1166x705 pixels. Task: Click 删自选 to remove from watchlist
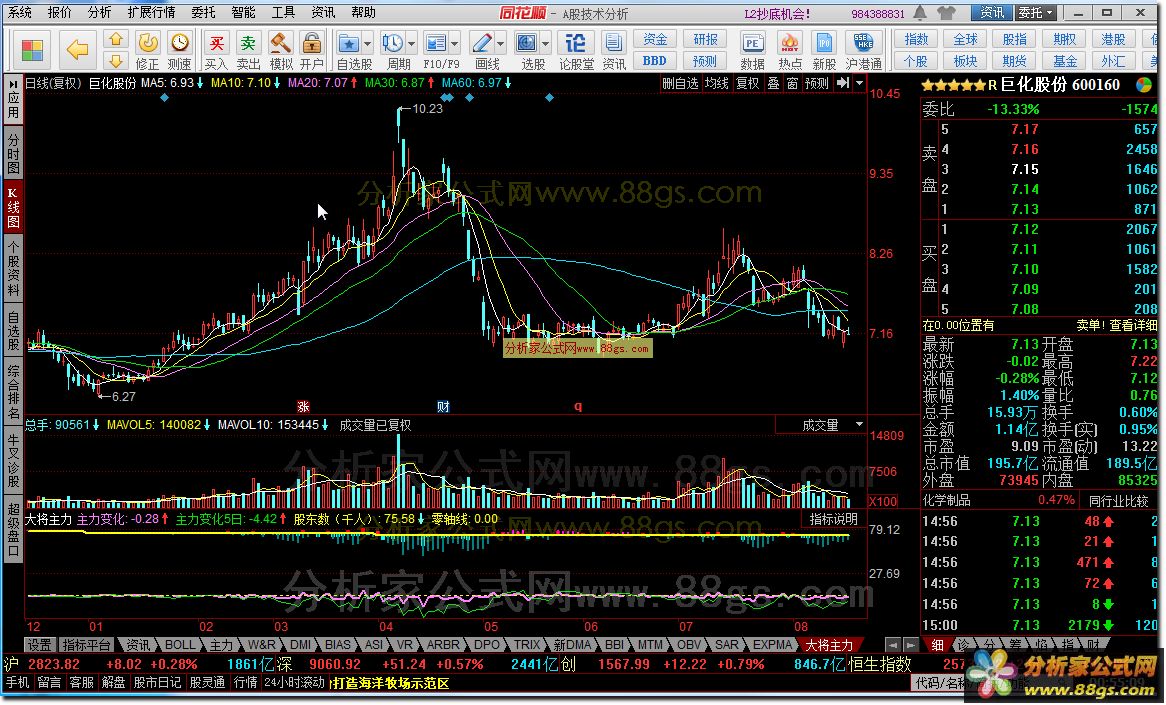coord(680,83)
